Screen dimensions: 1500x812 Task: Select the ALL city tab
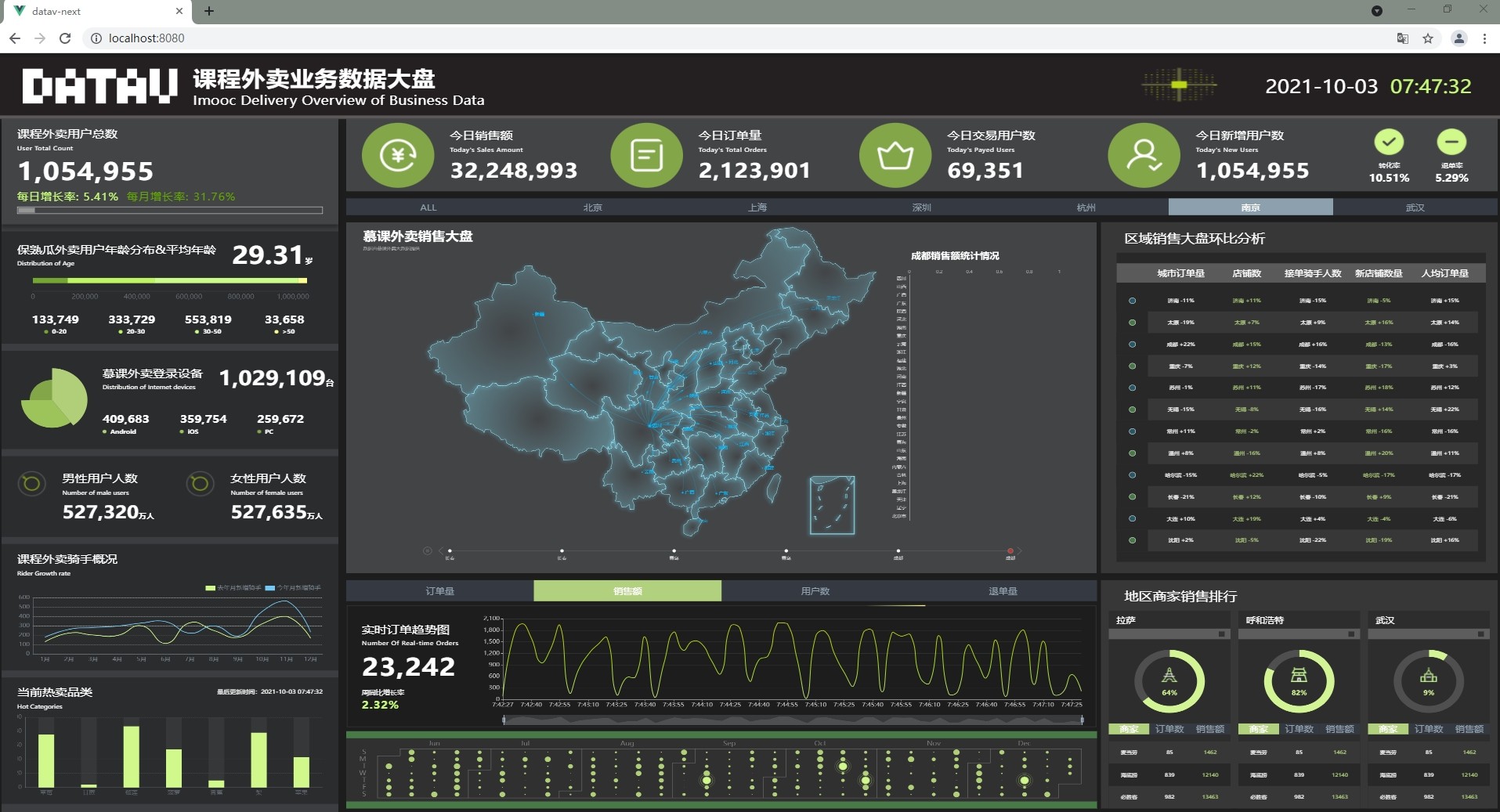428,208
